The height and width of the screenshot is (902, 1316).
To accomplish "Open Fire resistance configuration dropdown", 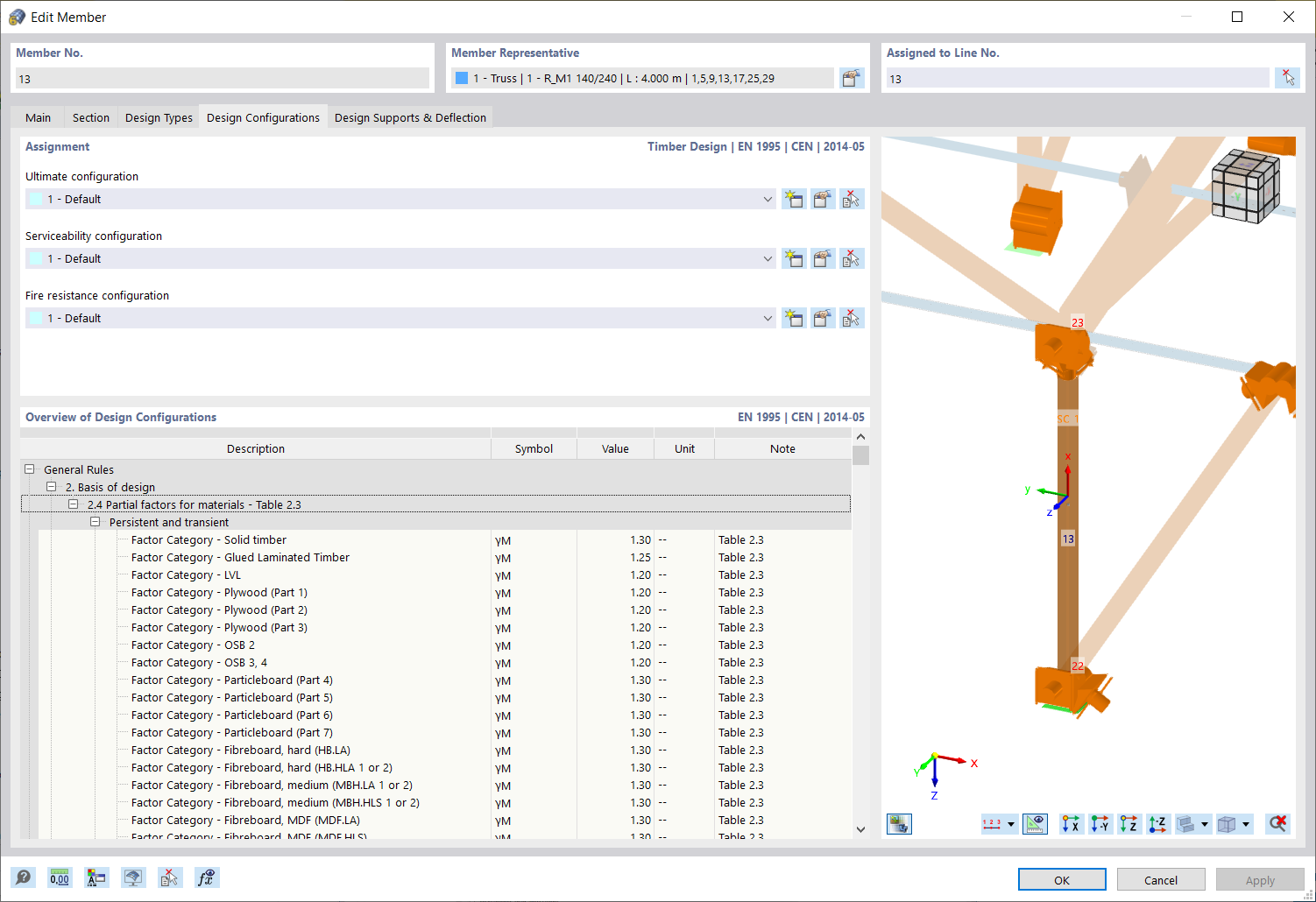I will (x=768, y=318).
